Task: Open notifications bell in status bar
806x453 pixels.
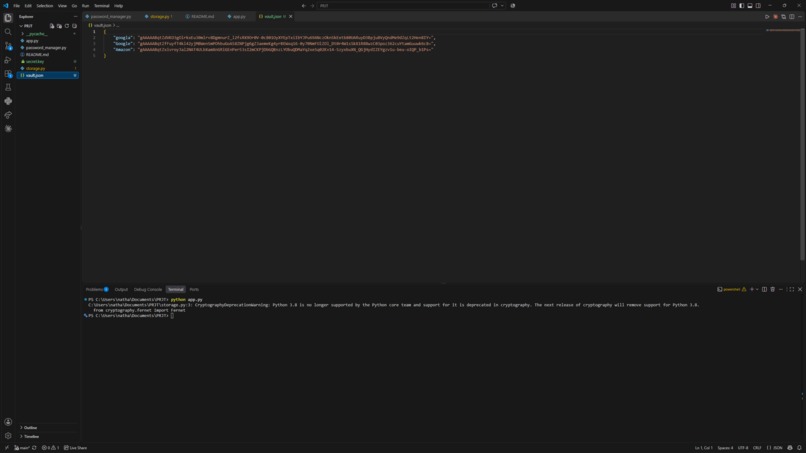Action: click(x=799, y=448)
